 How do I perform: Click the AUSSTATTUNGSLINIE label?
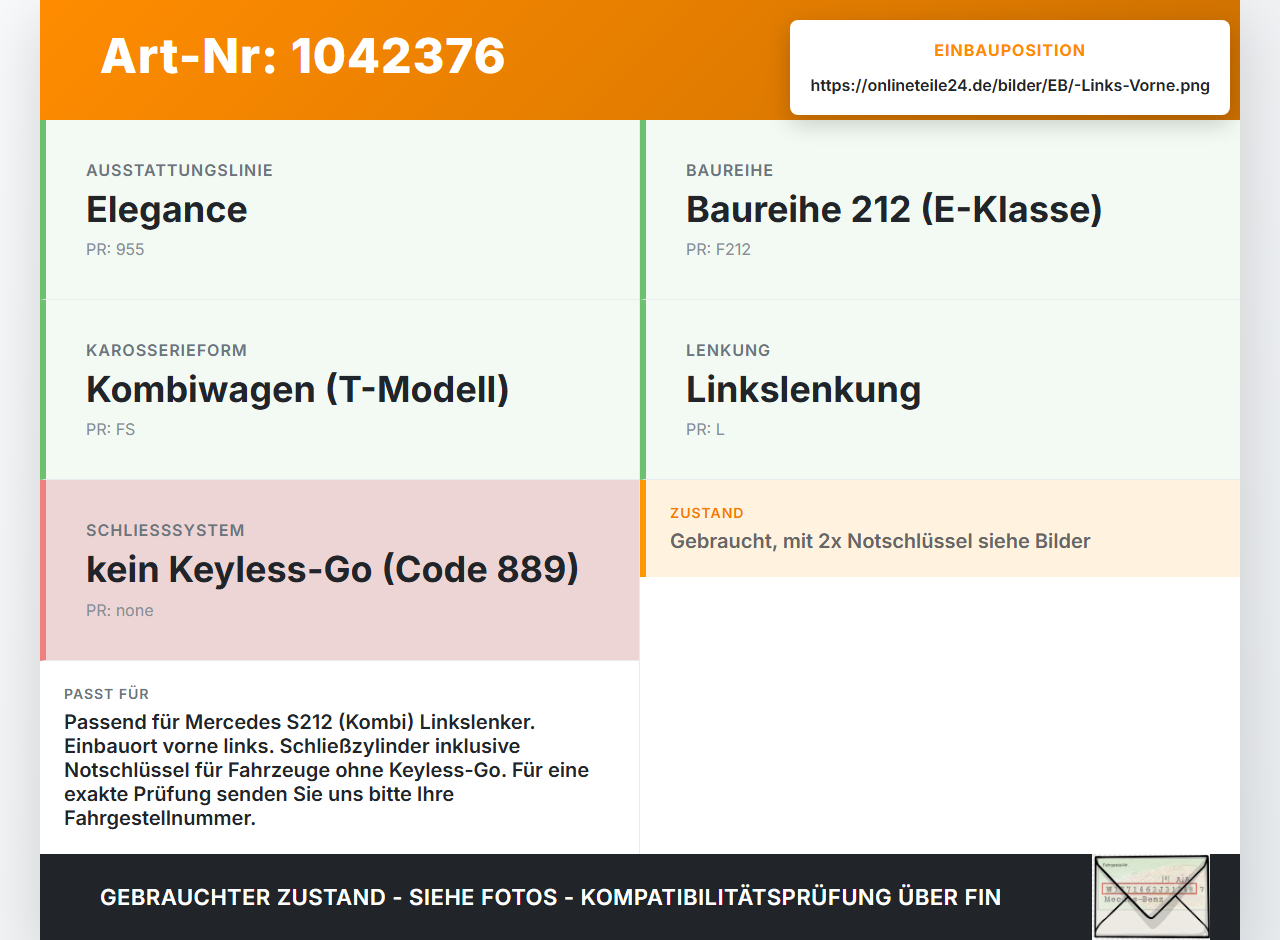click(x=180, y=170)
